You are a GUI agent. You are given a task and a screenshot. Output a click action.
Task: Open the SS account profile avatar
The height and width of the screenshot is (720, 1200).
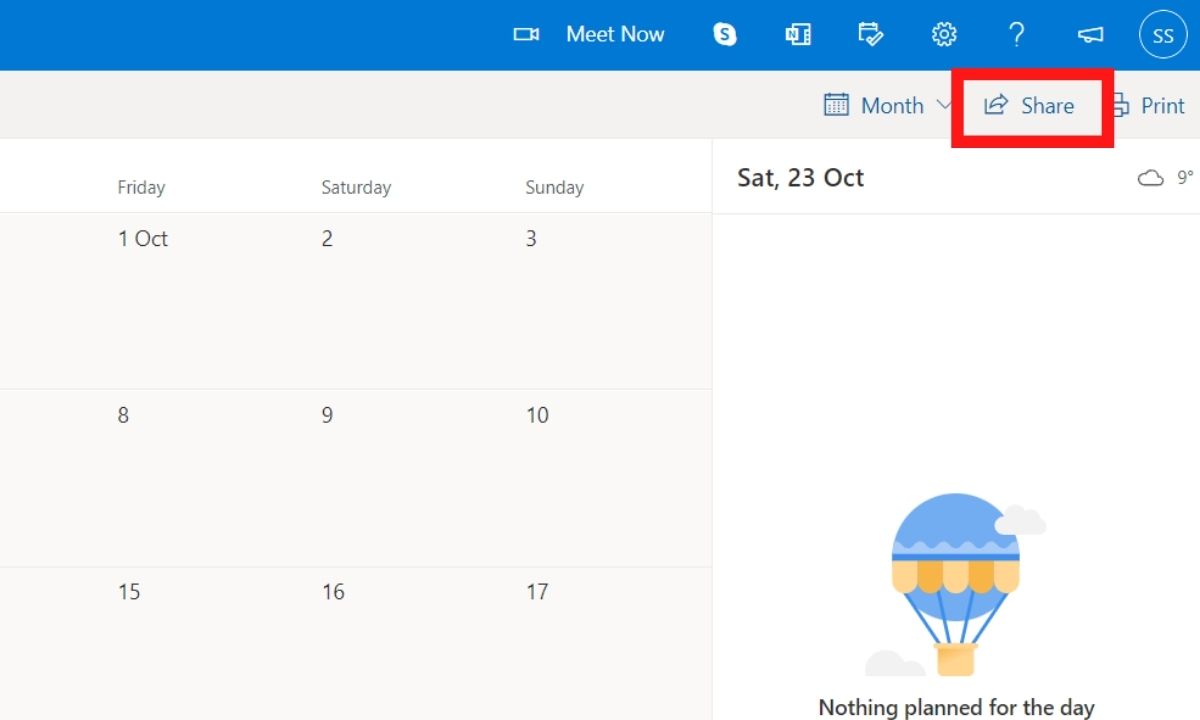tap(1163, 35)
